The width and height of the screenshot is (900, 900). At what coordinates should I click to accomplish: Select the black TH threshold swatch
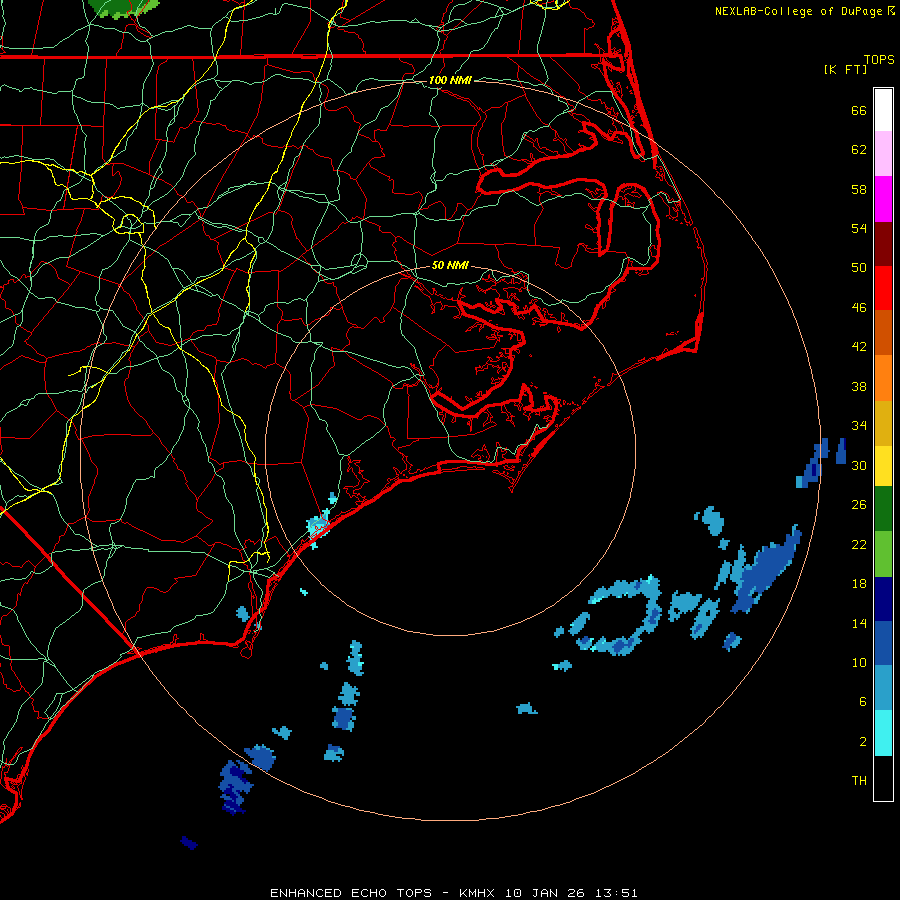pos(883,778)
